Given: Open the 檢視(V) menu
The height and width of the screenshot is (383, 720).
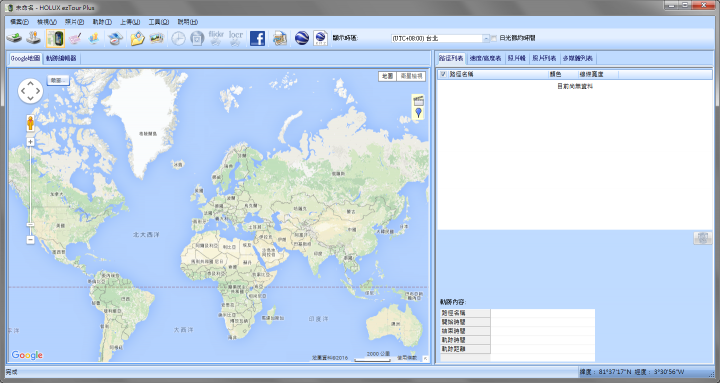Looking at the screenshot, I should pyautogui.click(x=47, y=22).
